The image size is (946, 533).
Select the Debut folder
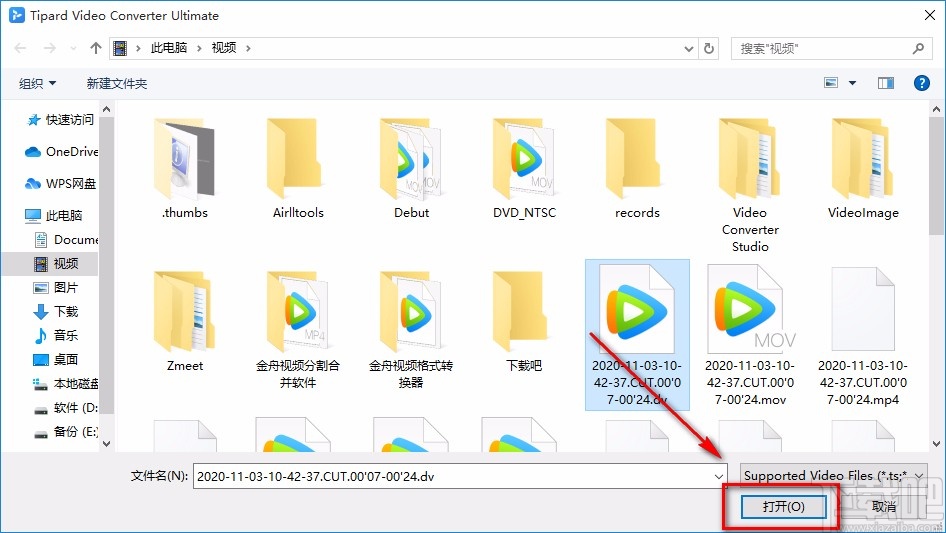(x=411, y=169)
